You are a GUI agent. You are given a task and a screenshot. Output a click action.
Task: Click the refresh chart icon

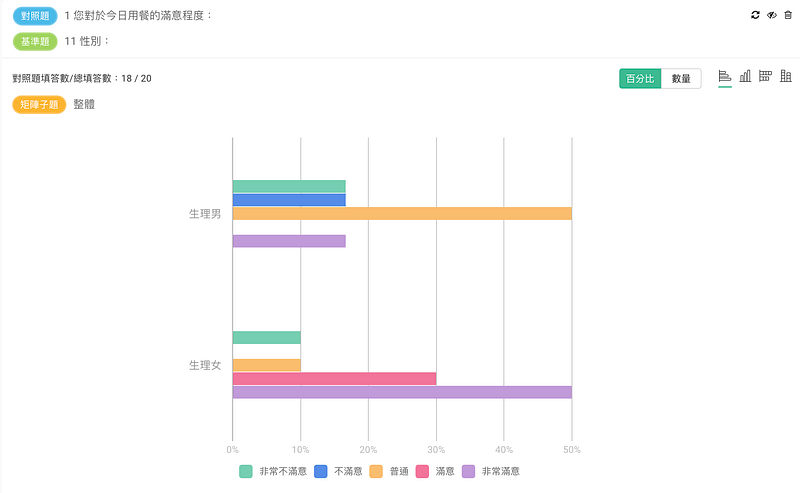[755, 15]
